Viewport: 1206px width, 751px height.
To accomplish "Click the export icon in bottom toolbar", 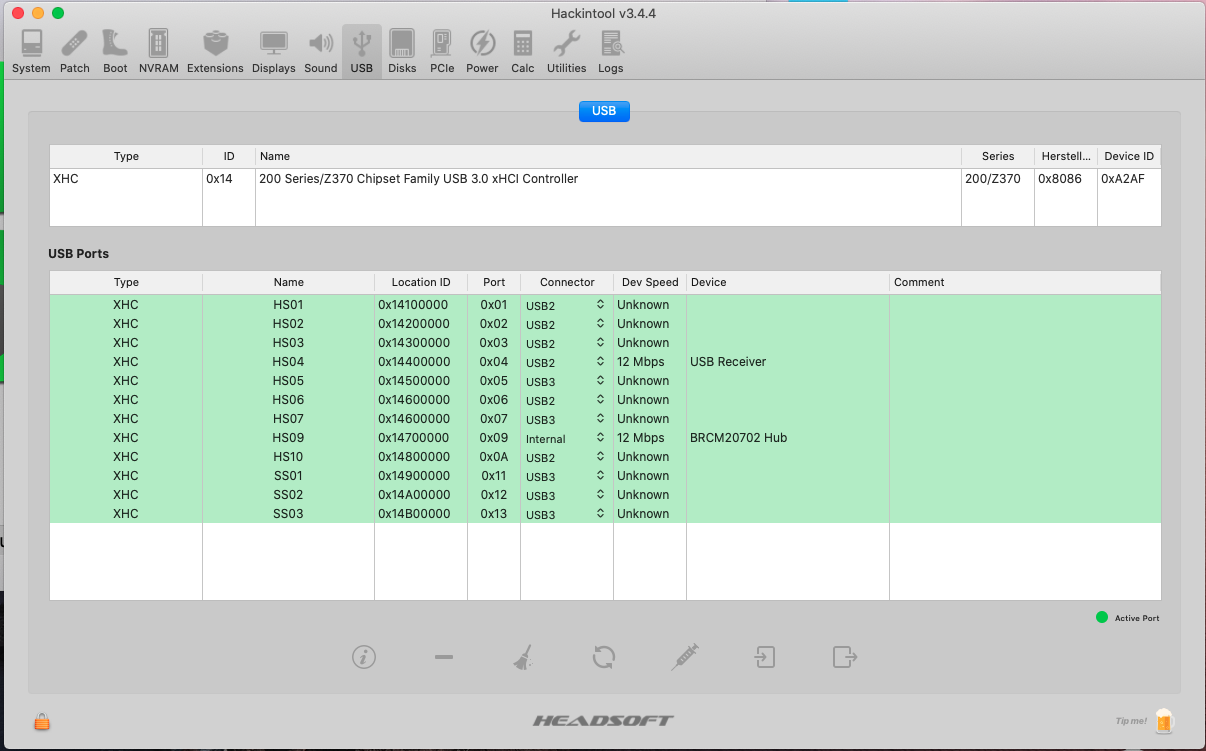I will pos(845,657).
